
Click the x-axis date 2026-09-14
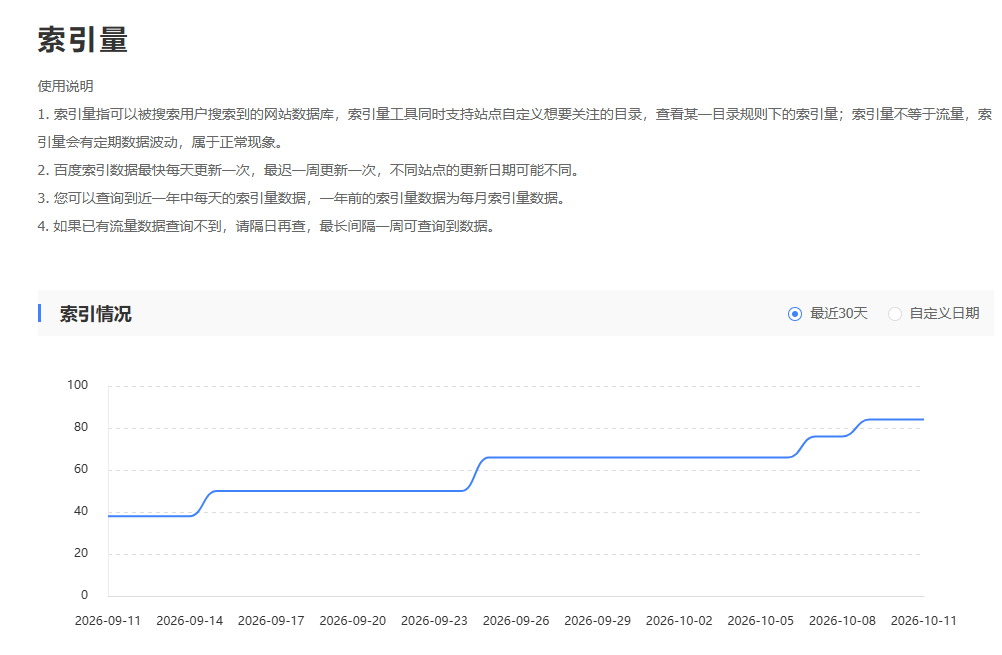(189, 620)
